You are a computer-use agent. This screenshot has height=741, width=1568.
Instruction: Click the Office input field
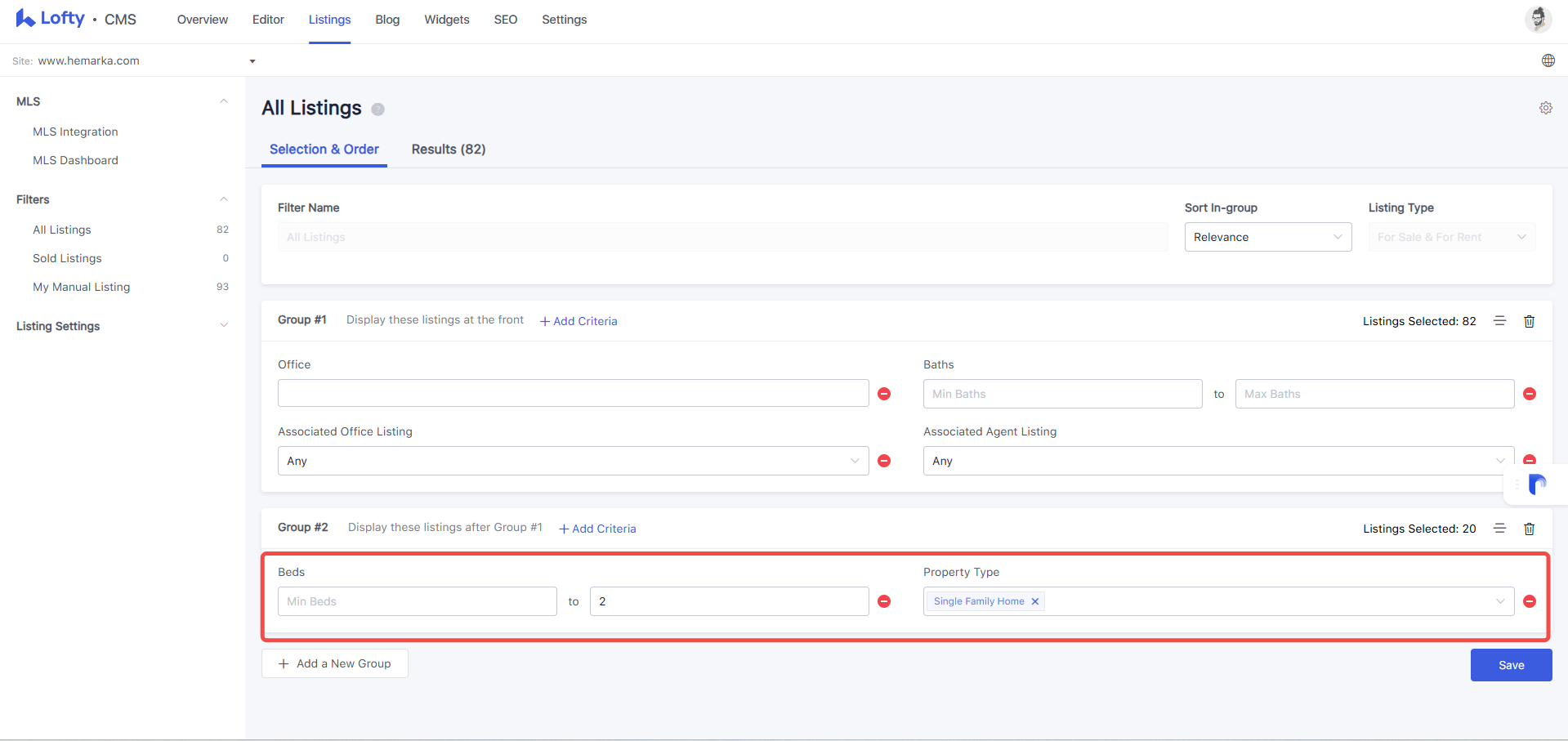[573, 393]
